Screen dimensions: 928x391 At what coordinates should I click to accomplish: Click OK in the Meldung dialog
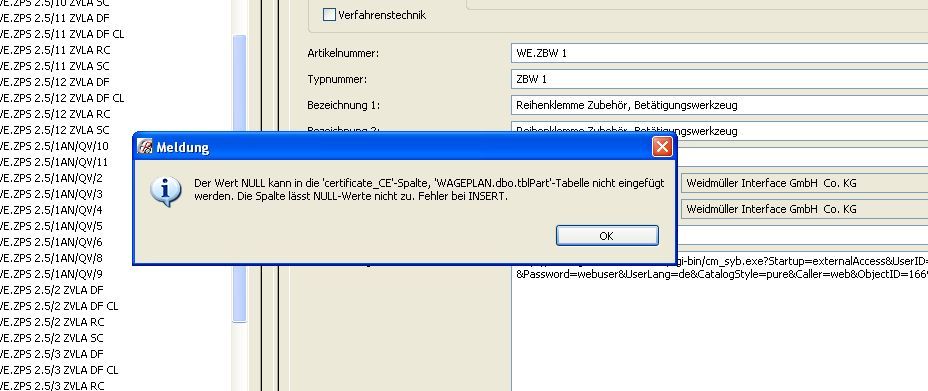tap(607, 235)
